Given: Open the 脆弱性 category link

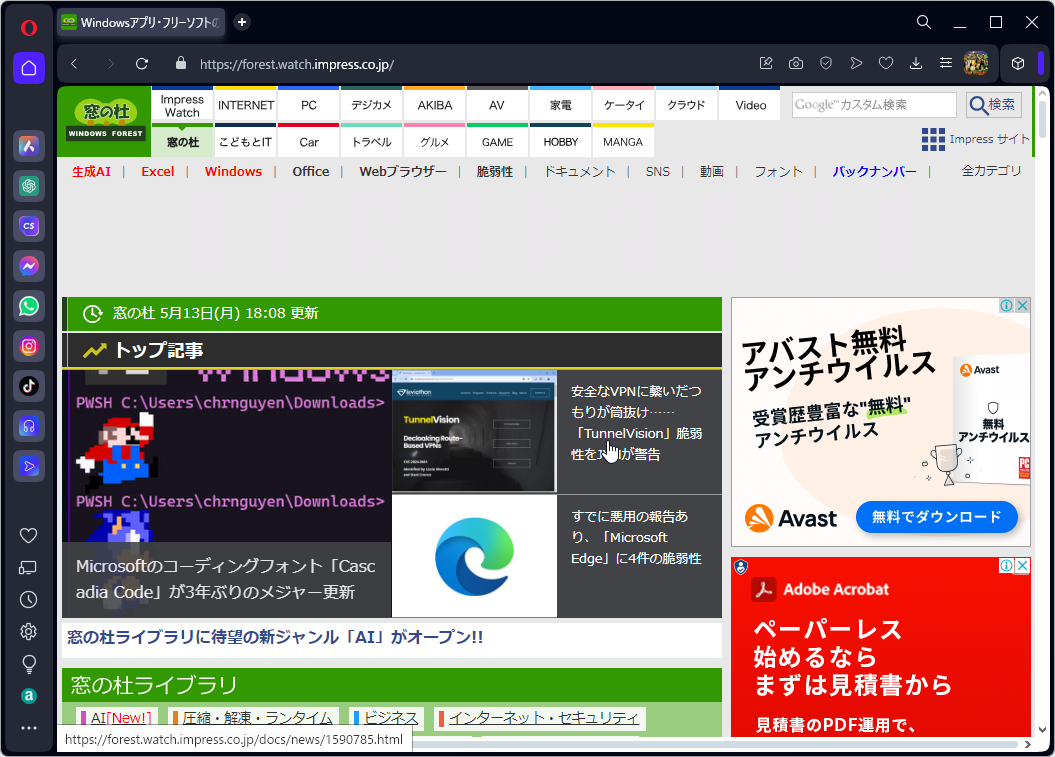Looking at the screenshot, I should pos(495,171).
